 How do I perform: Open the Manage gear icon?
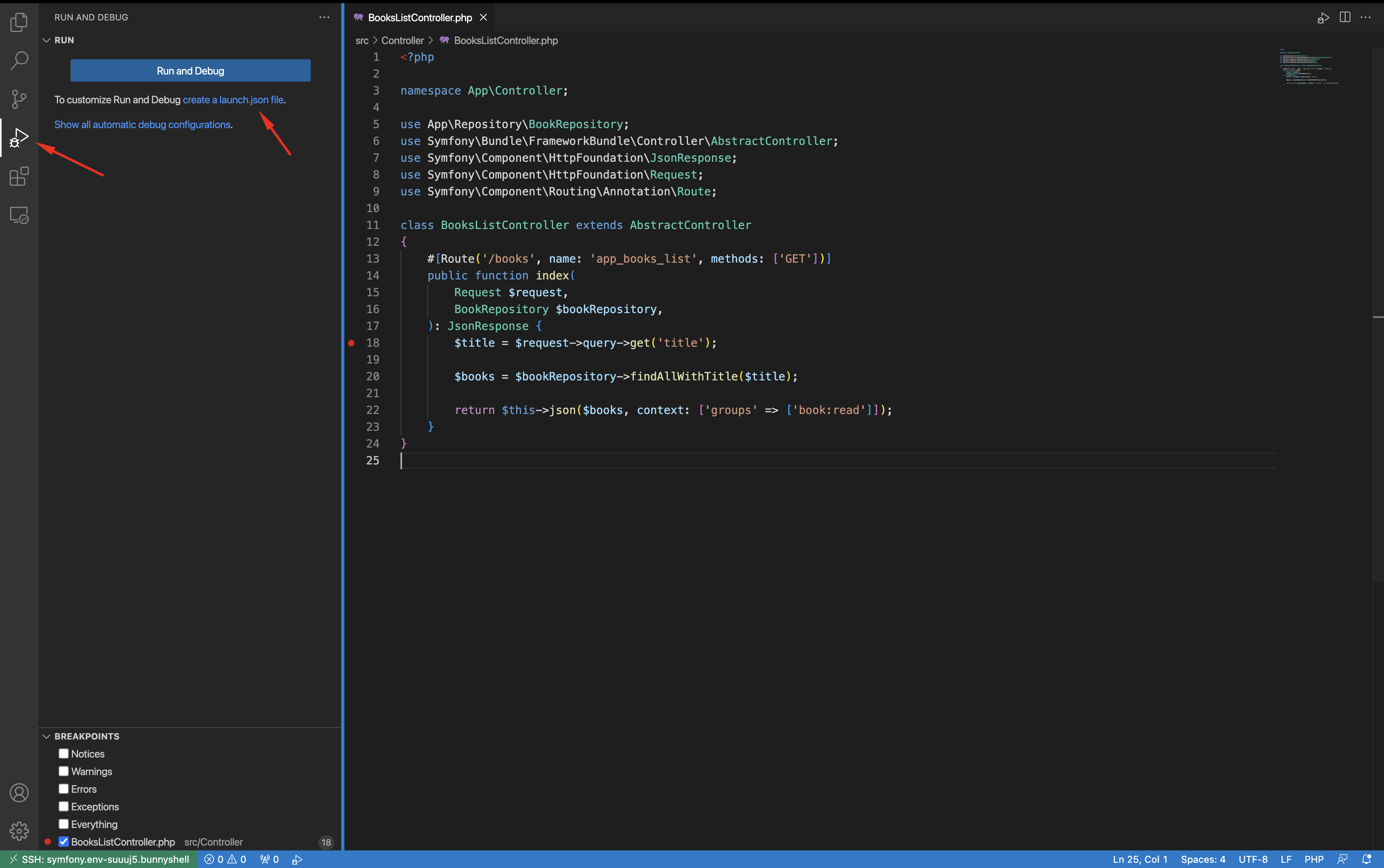(x=19, y=831)
